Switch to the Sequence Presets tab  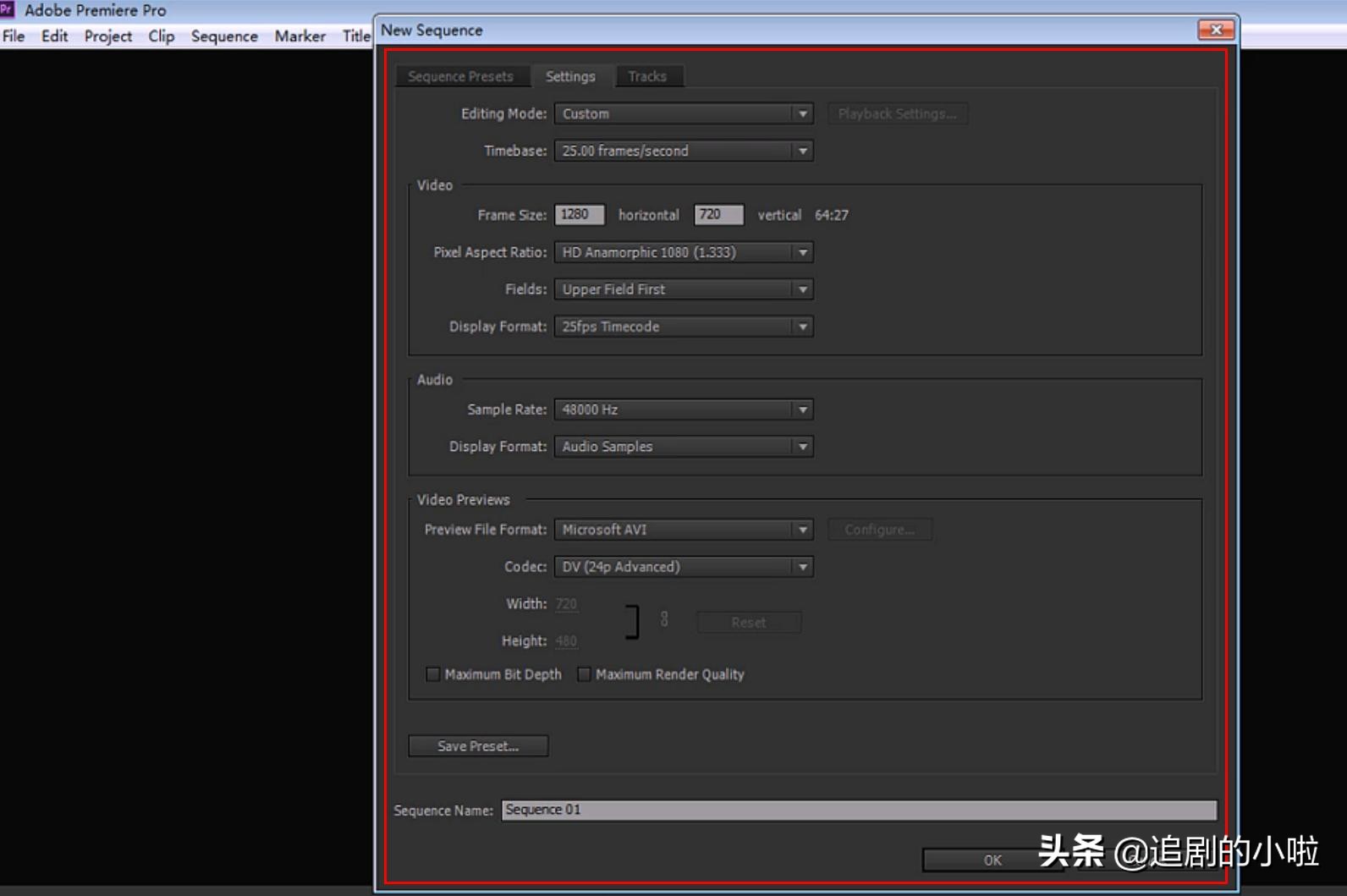point(461,76)
